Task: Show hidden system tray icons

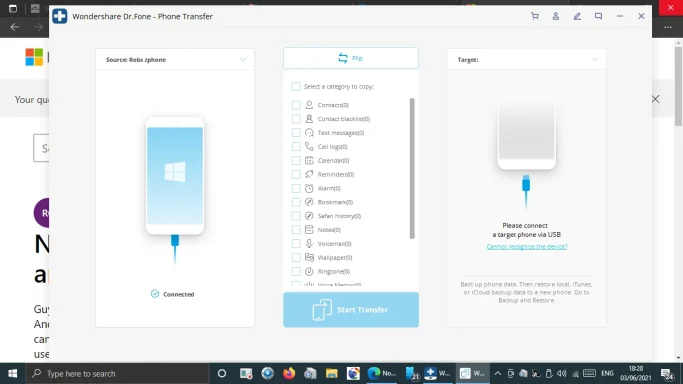Action: [497, 374]
